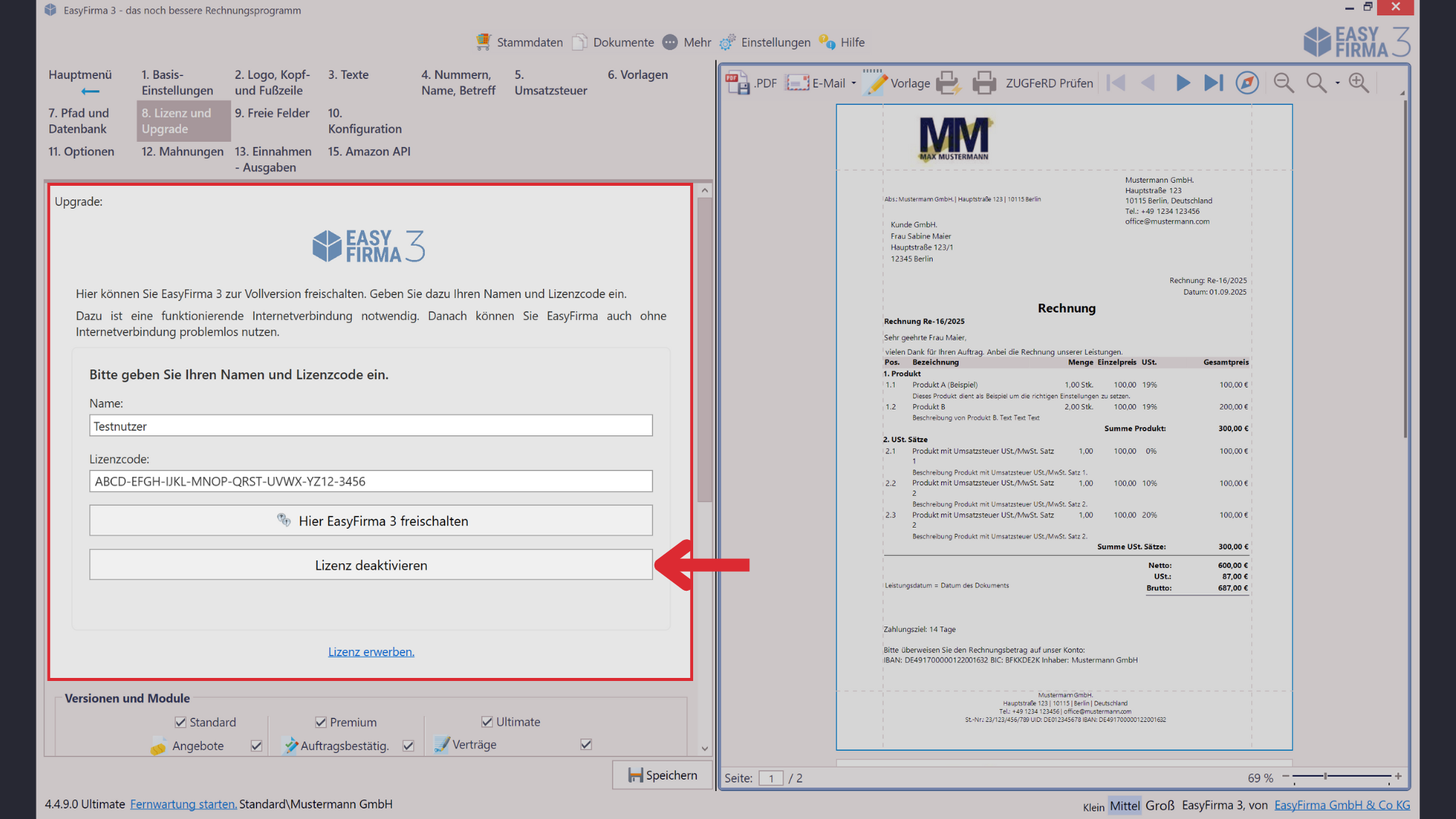This screenshot has height=819, width=1456.
Task: Open 11. Optionen tab
Action: 81,152
